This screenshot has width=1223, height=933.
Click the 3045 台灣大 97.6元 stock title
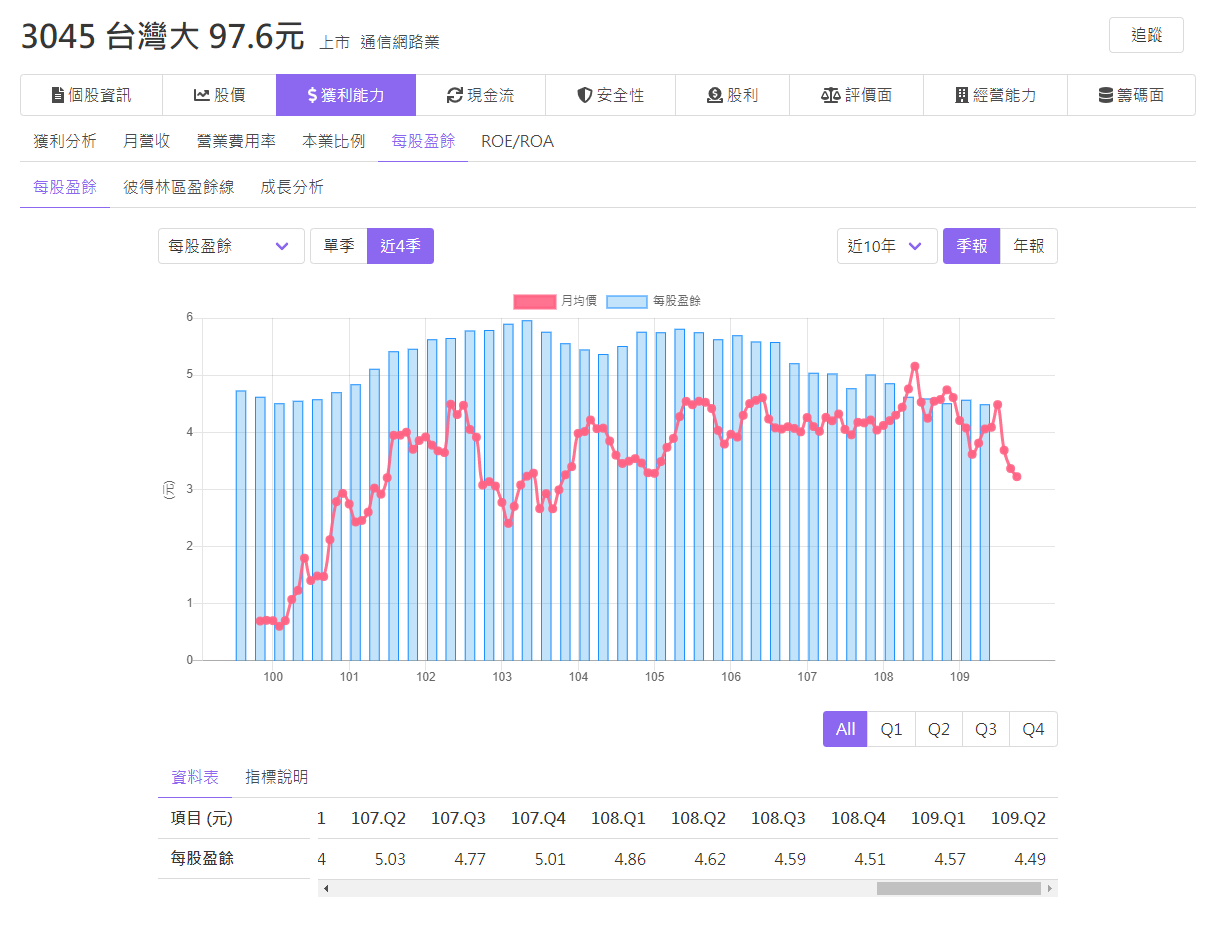coord(162,36)
